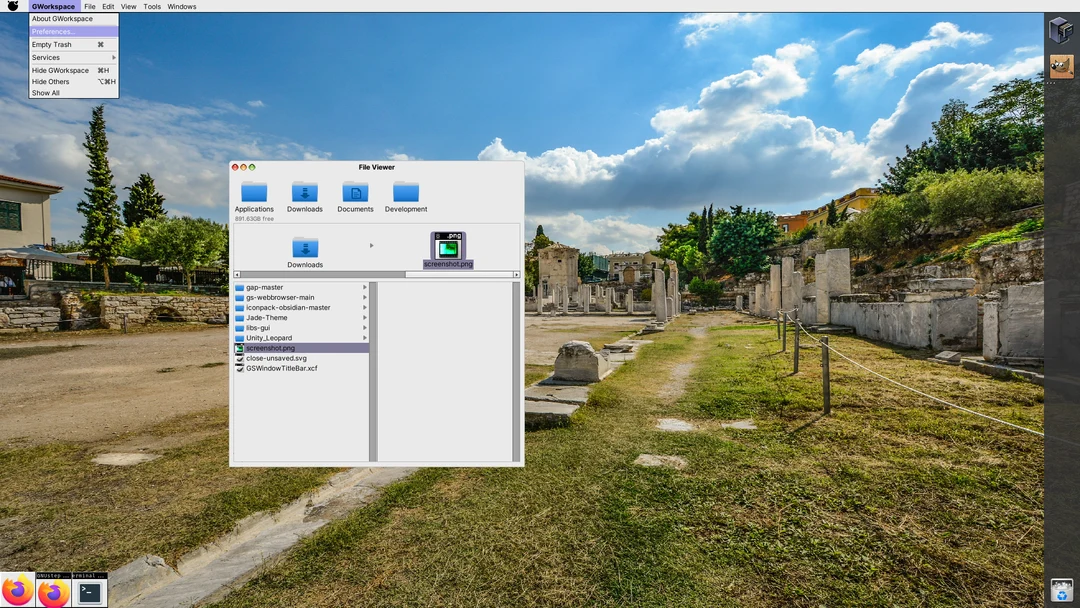Open the GNUstep file system icon in the dock
The height and width of the screenshot is (608, 1080).
point(1059,30)
